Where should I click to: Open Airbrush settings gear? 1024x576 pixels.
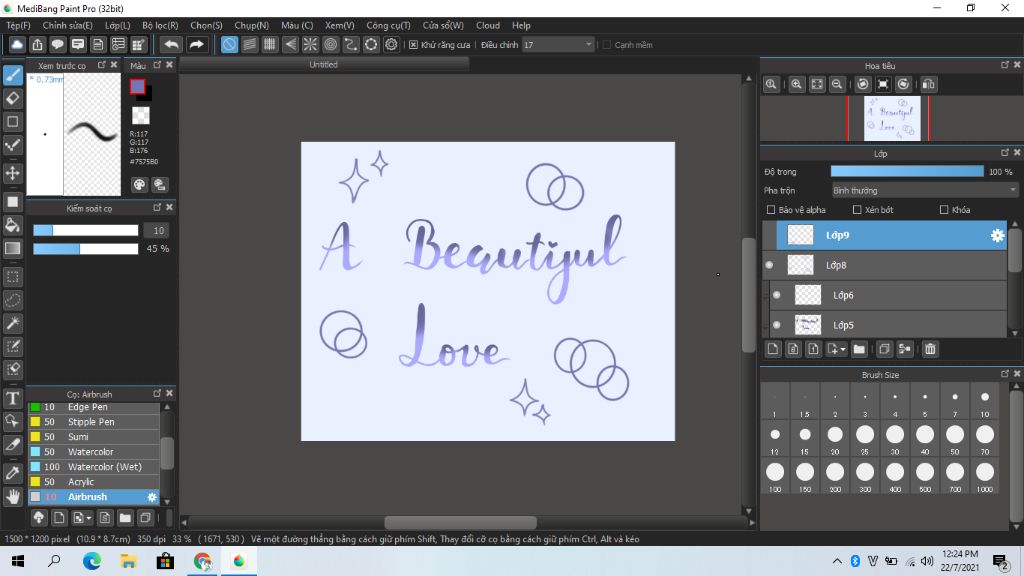(x=152, y=497)
